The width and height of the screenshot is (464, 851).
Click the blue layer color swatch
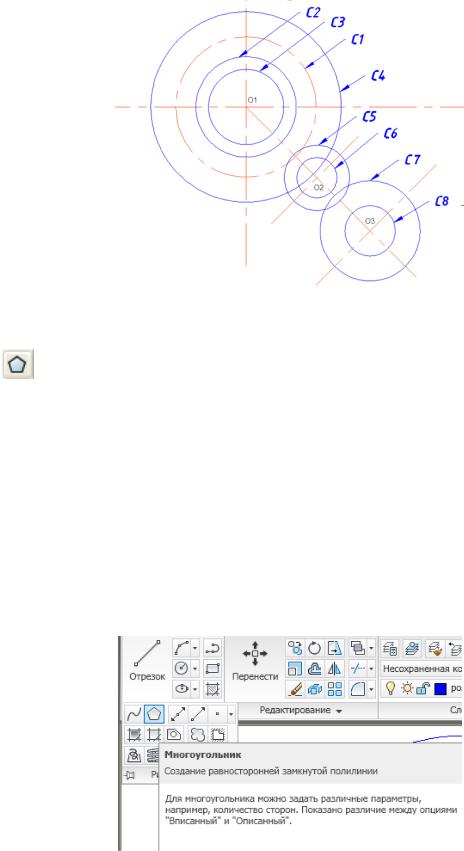point(440,689)
